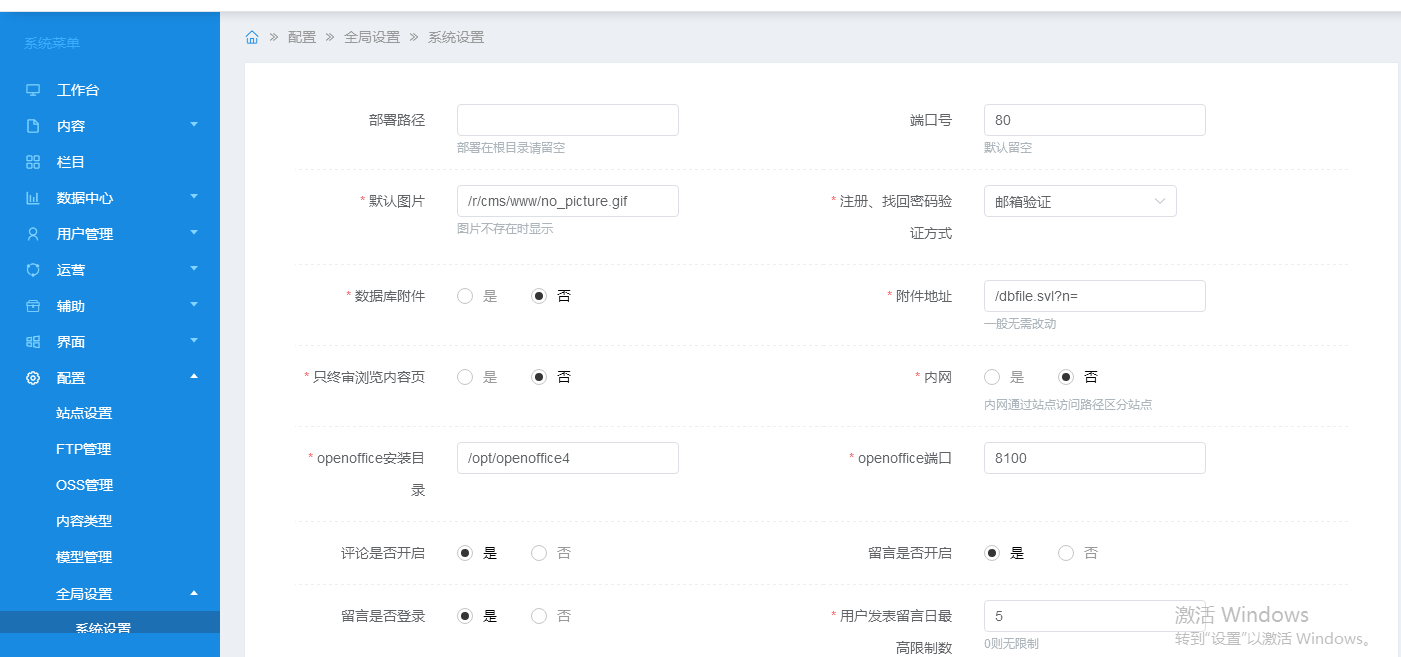Viewport: 1401px width, 657px height.
Task: Select 是 for 留言是否登录
Action: pyautogui.click(x=465, y=616)
